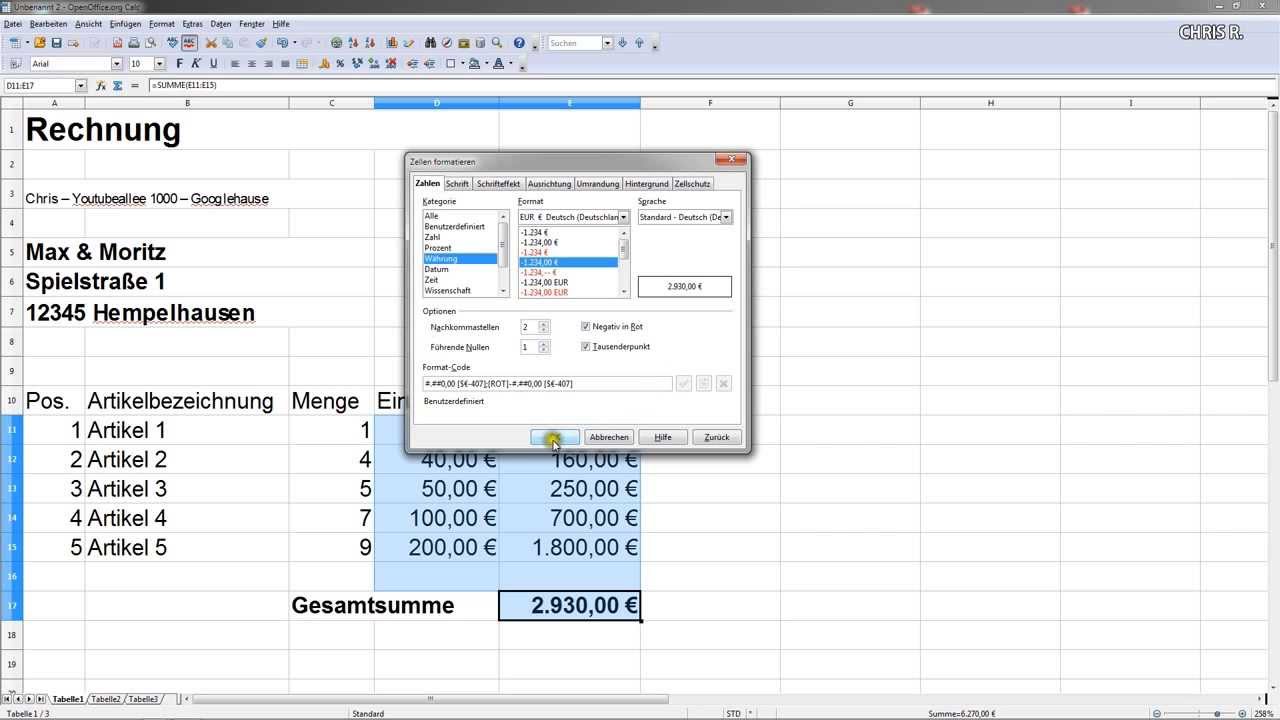Screen dimensions: 1280x720
Task: Select Prozent in Kategorie list
Action: [438, 248]
